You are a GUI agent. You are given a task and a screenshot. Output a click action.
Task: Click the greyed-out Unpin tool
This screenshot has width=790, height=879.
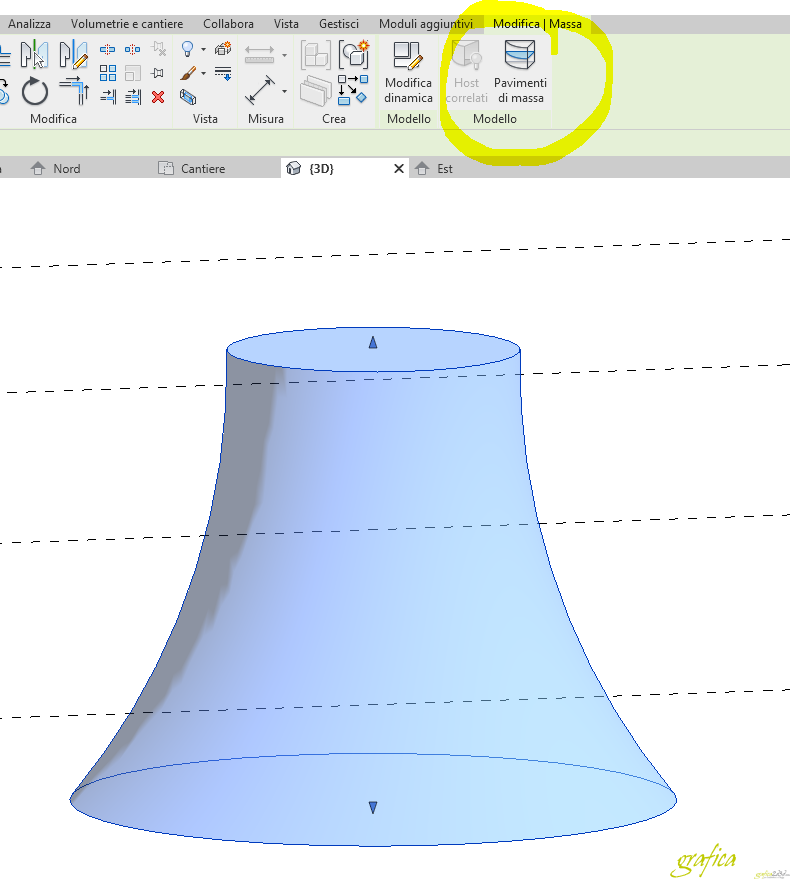(159, 49)
